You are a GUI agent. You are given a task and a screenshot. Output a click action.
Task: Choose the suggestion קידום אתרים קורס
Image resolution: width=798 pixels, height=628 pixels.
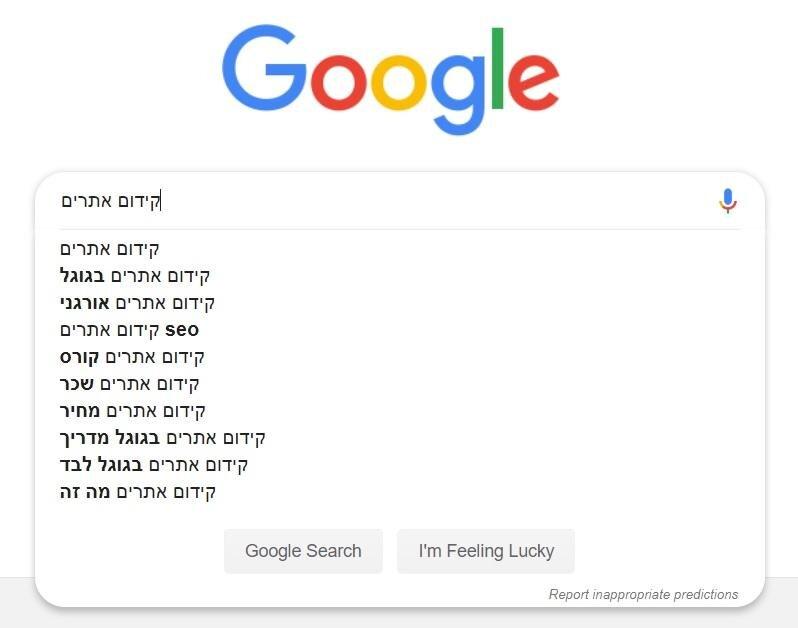133,356
